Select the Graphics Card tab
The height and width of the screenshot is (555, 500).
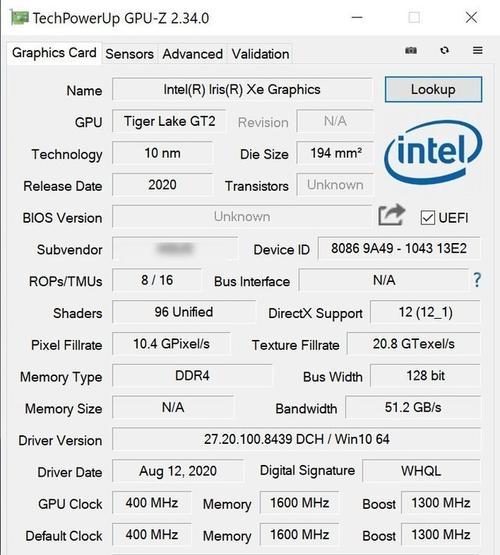54,53
